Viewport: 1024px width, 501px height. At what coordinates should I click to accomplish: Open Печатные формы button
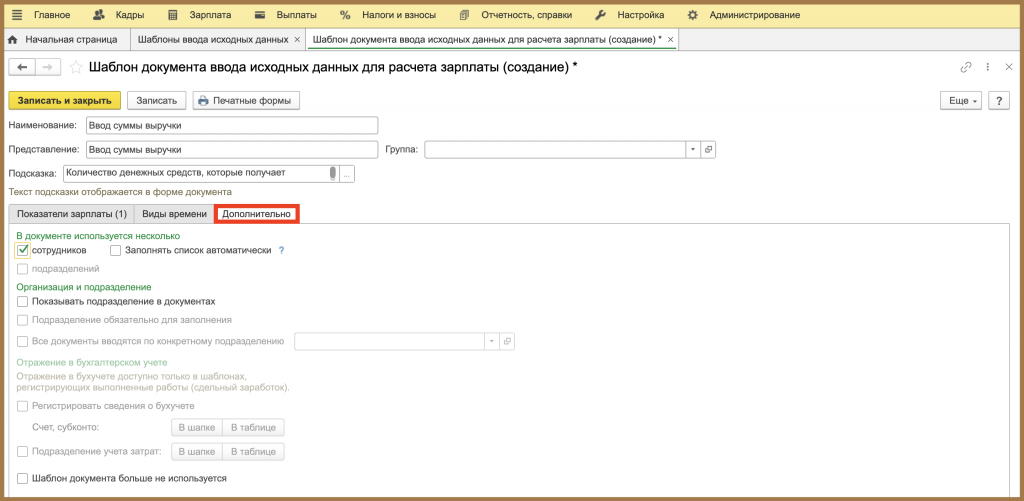click(246, 101)
